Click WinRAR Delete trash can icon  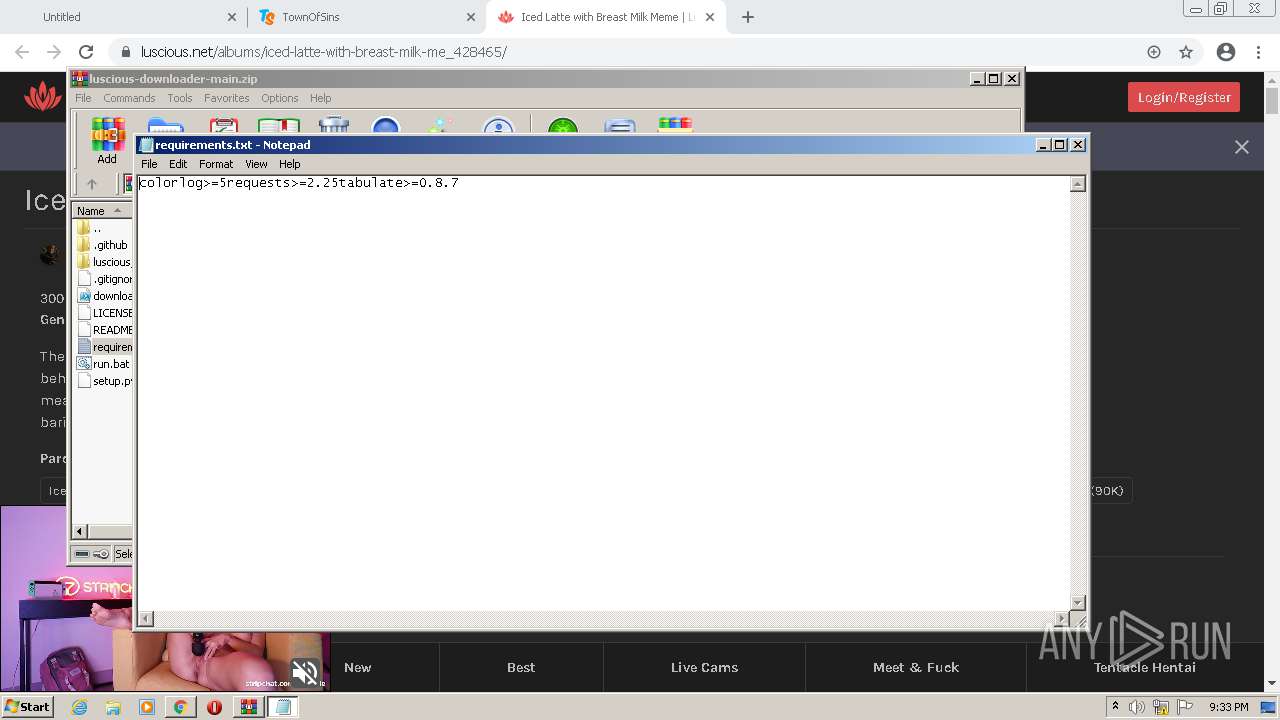point(333,126)
